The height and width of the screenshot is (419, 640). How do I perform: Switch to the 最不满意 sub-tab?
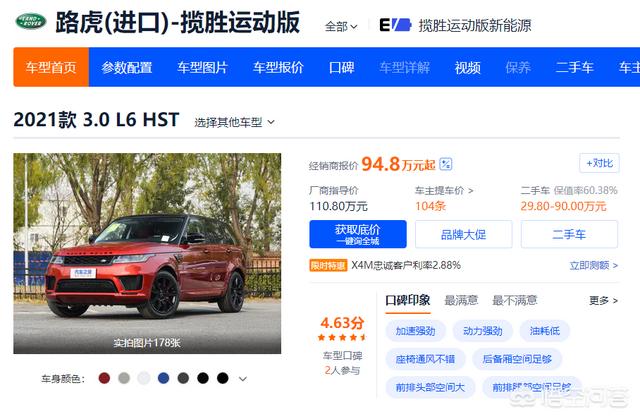click(514, 301)
